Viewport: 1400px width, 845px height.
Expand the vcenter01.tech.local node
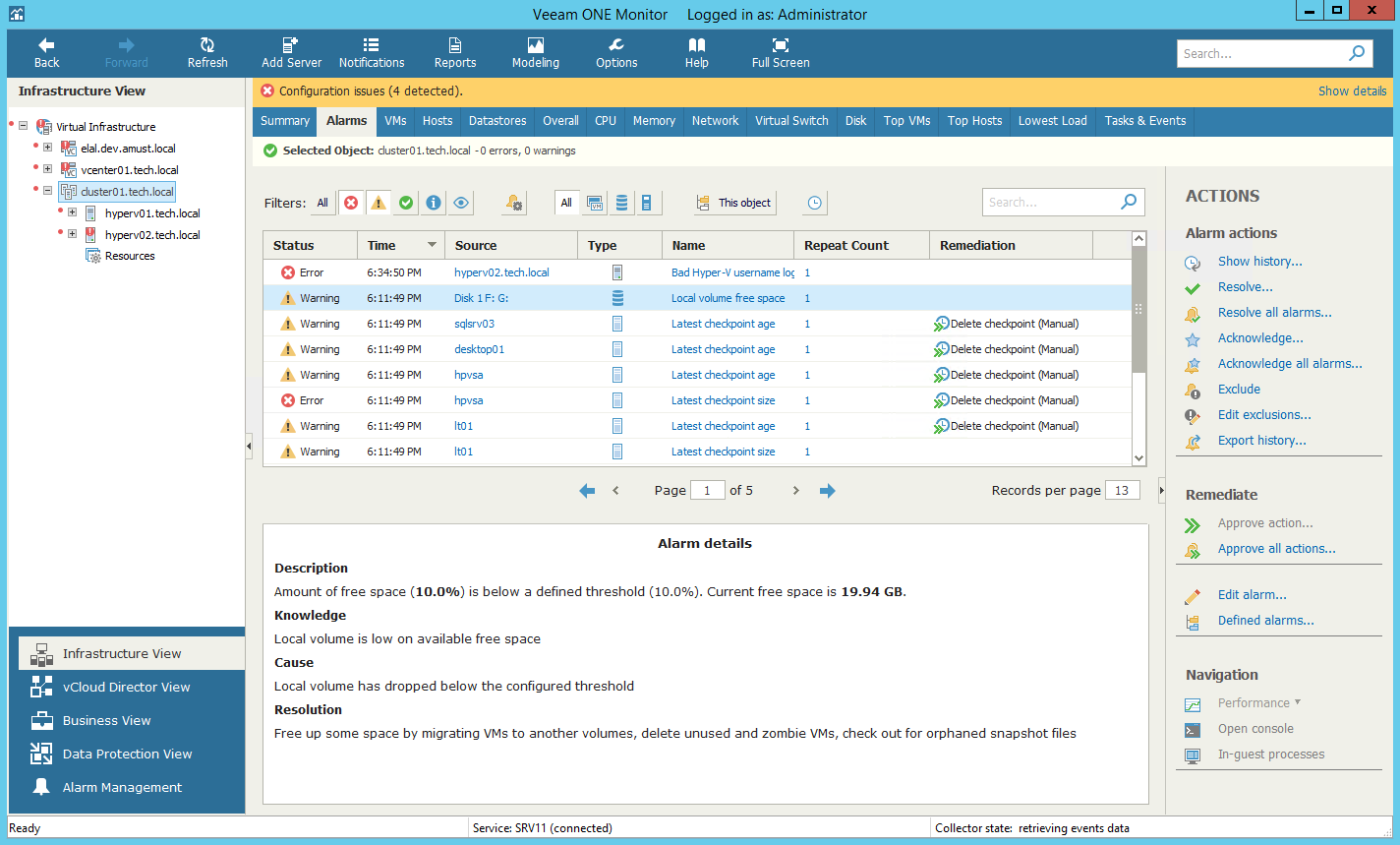pos(47,170)
